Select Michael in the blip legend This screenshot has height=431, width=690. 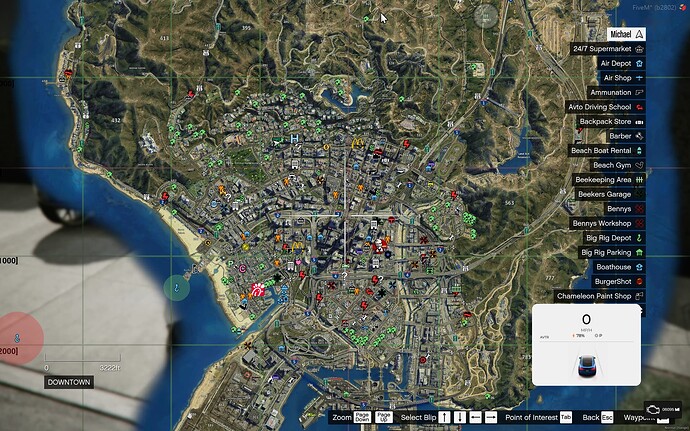coord(627,34)
